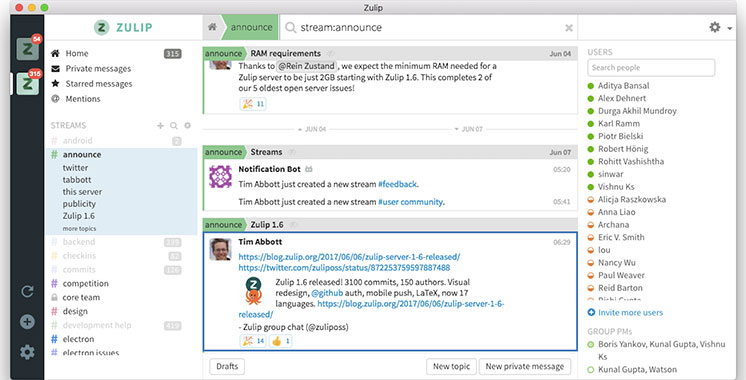This screenshot has width=746, height=380.
Task: Open Mentions view
Action: [83, 99]
